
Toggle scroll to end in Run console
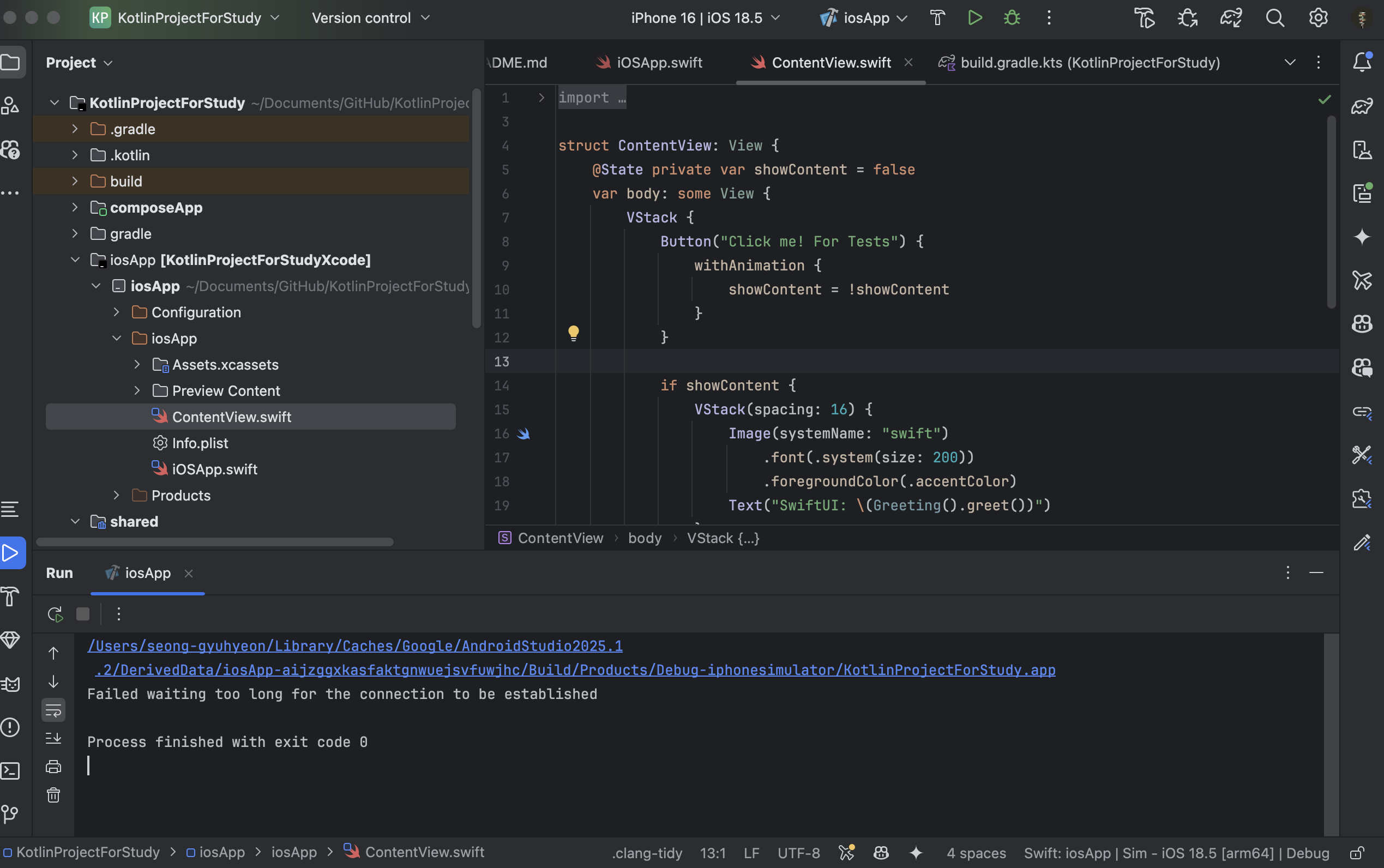point(53,738)
